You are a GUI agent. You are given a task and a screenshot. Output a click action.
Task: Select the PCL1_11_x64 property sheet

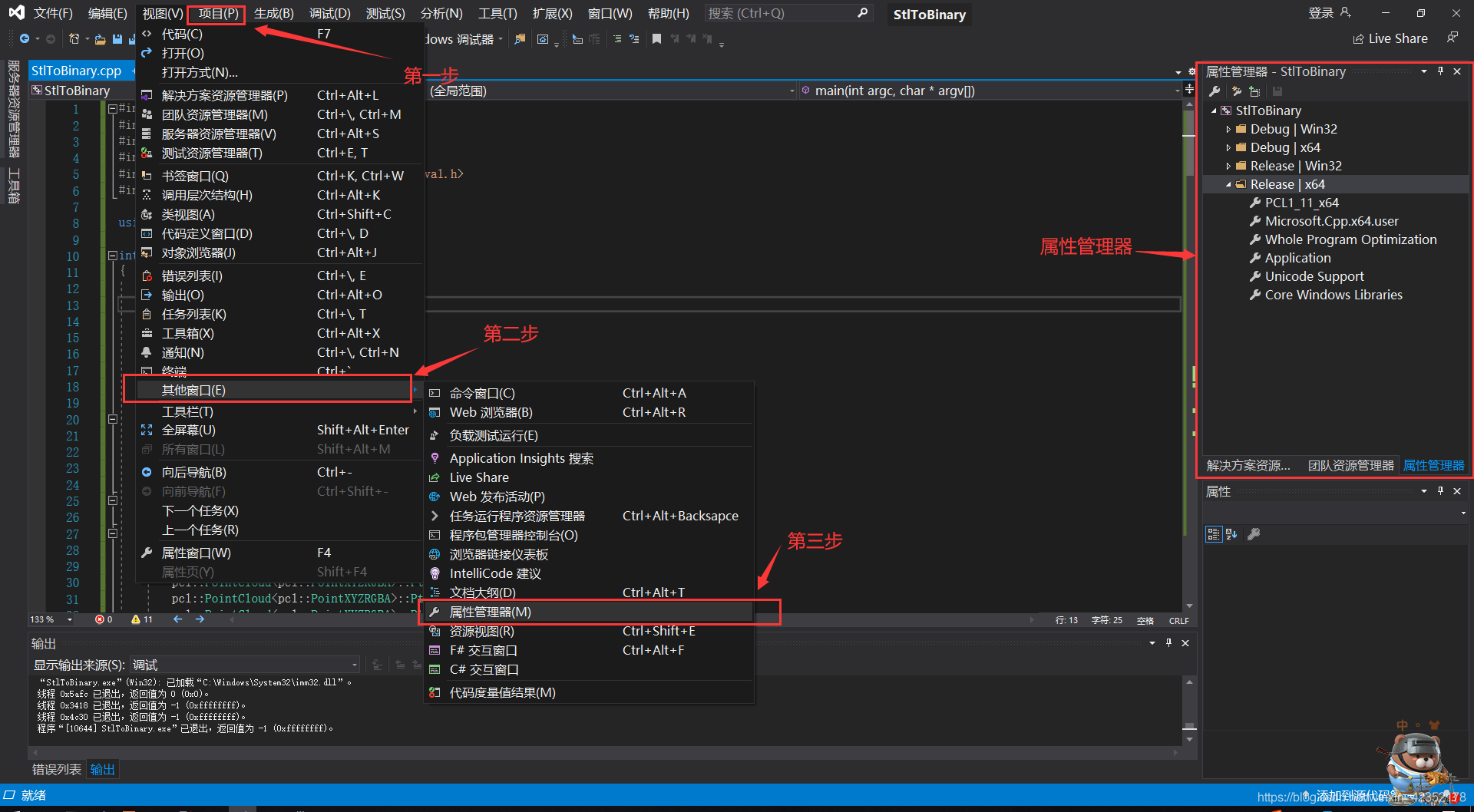click(x=1301, y=203)
